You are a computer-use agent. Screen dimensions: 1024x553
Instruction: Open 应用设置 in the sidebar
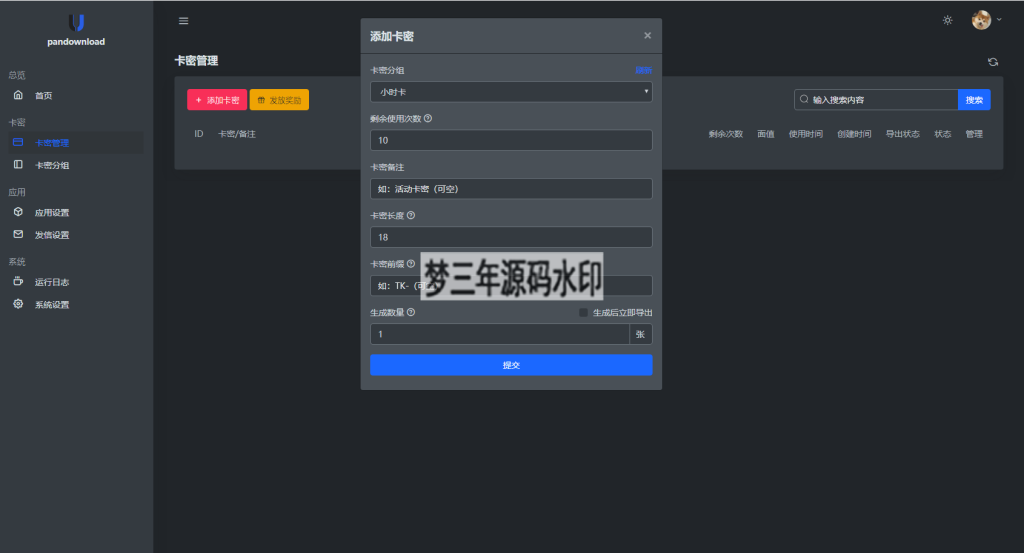52,213
